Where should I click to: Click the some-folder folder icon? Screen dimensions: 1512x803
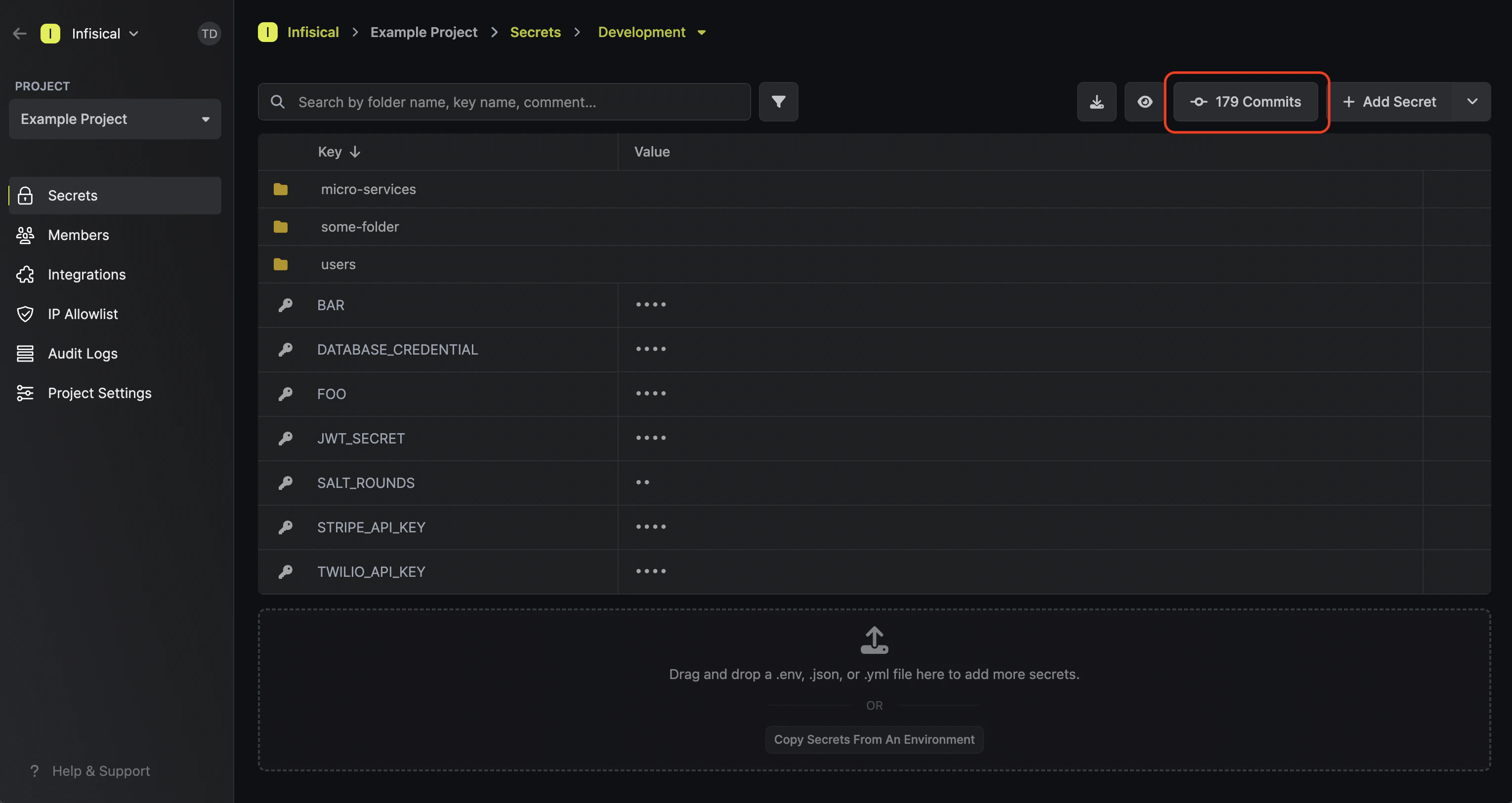[x=281, y=227]
